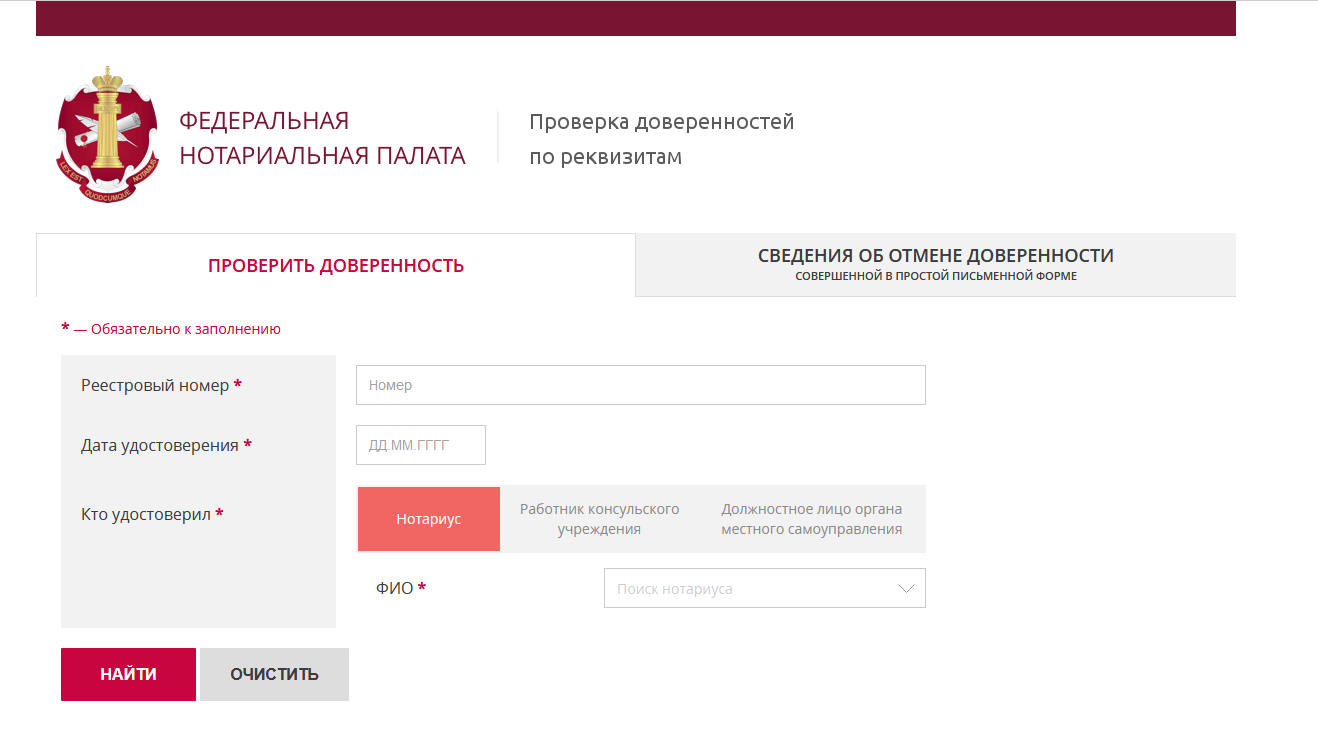Screen dimensions: 1318x749
Task: Select Должностное лицо органа местного самоуправления
Action: [x=811, y=519]
